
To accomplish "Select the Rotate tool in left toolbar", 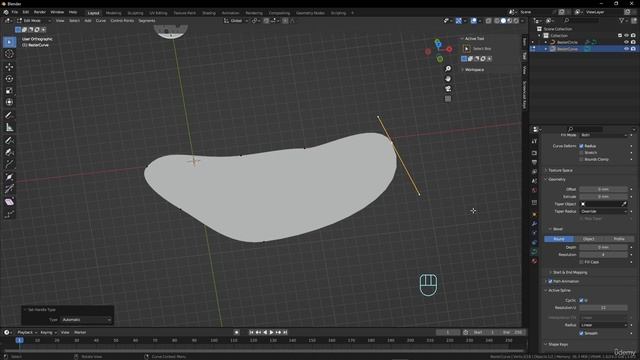I will pos(9,78).
